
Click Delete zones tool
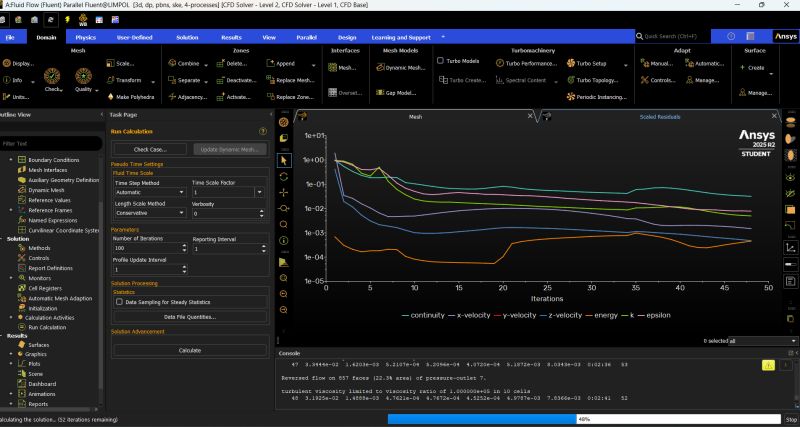pyautogui.click(x=232, y=64)
